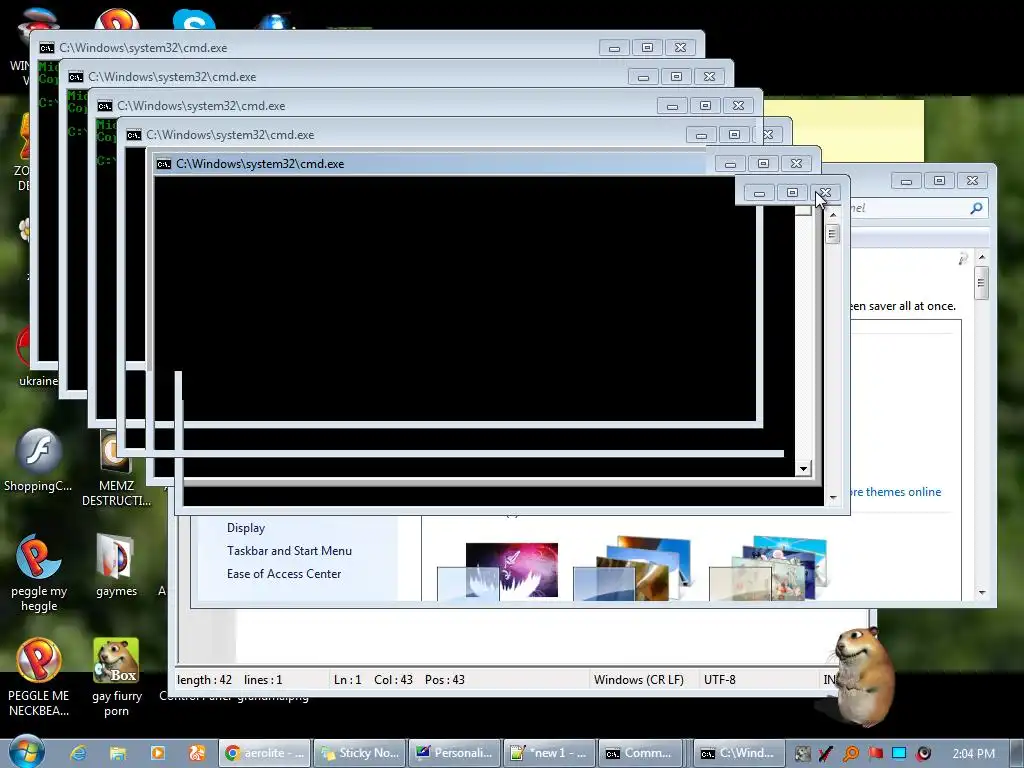Viewport: 1024px width, 768px height.
Task: Minimize the Control Panel personalization window
Action: click(x=906, y=181)
